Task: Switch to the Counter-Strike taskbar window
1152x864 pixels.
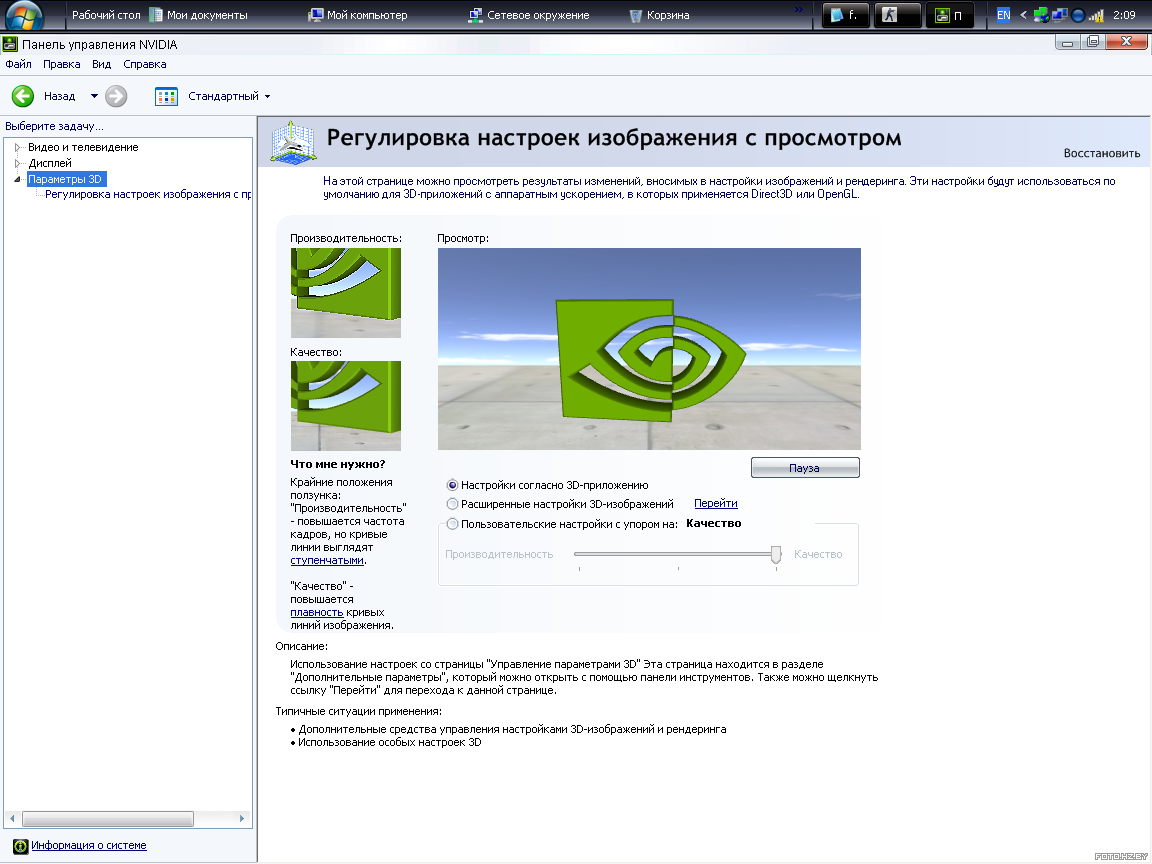Action: [897, 15]
